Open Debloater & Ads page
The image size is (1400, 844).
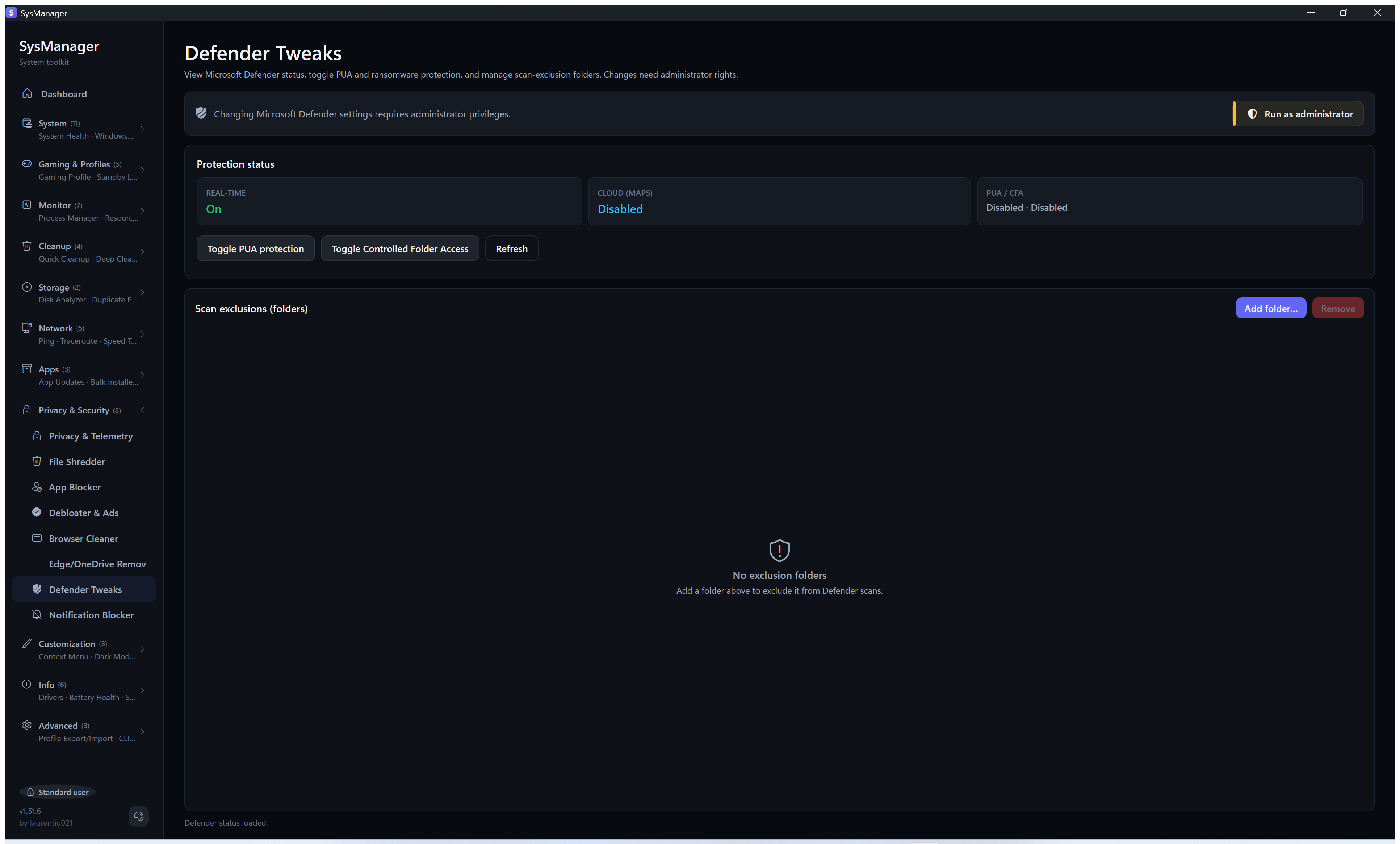coord(84,513)
